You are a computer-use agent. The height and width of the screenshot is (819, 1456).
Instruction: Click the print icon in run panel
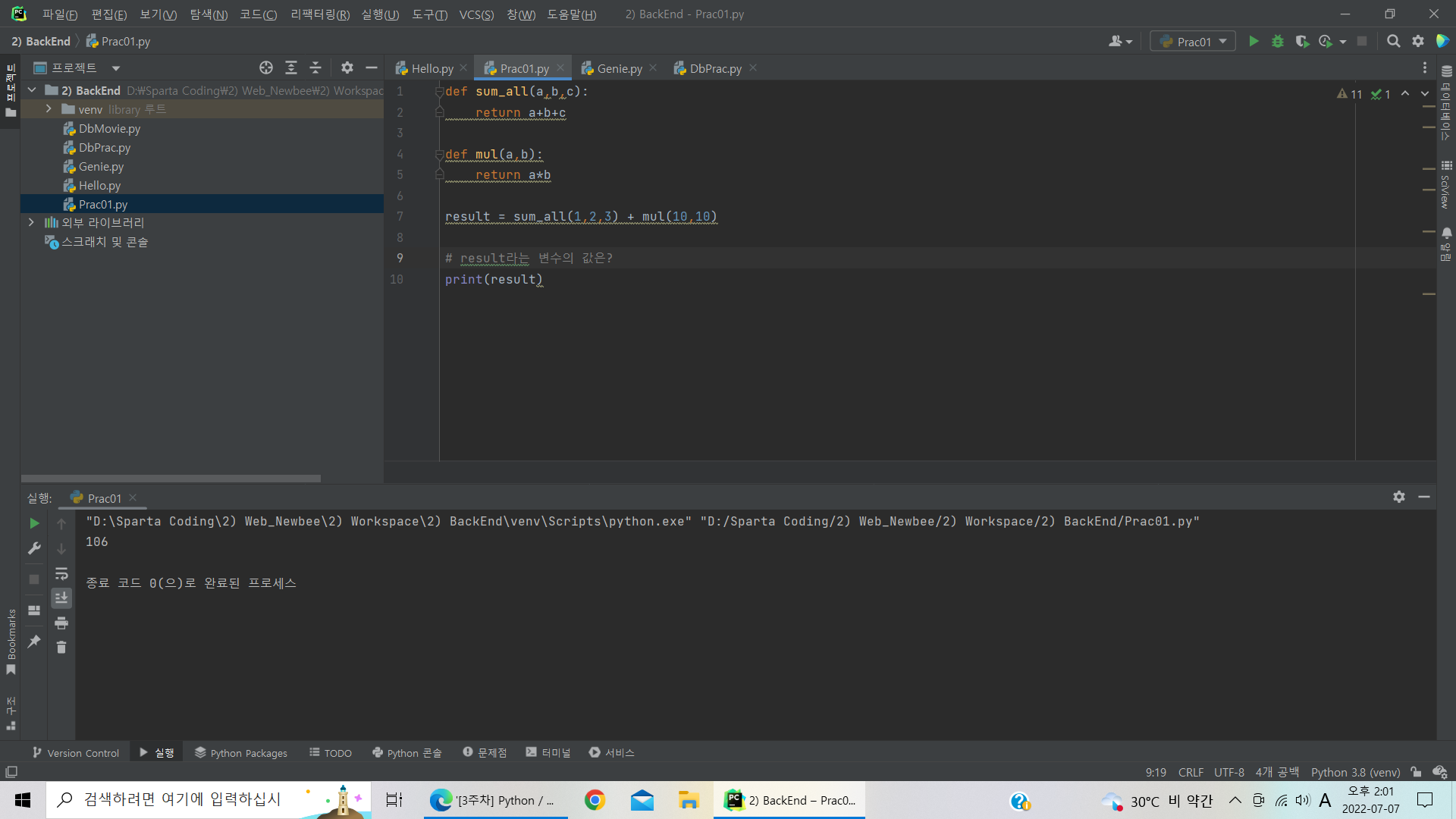tap(61, 623)
